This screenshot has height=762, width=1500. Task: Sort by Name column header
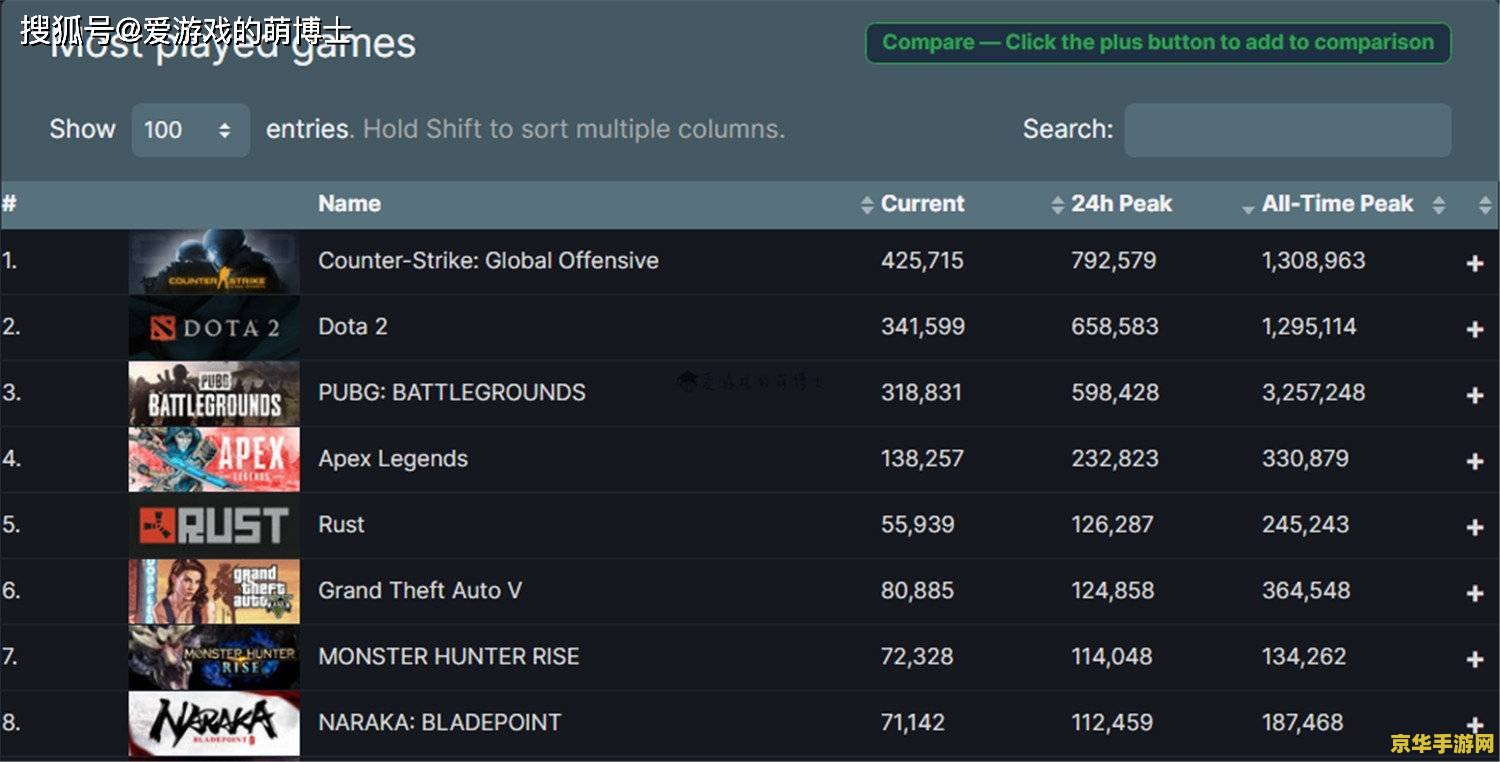coord(349,204)
